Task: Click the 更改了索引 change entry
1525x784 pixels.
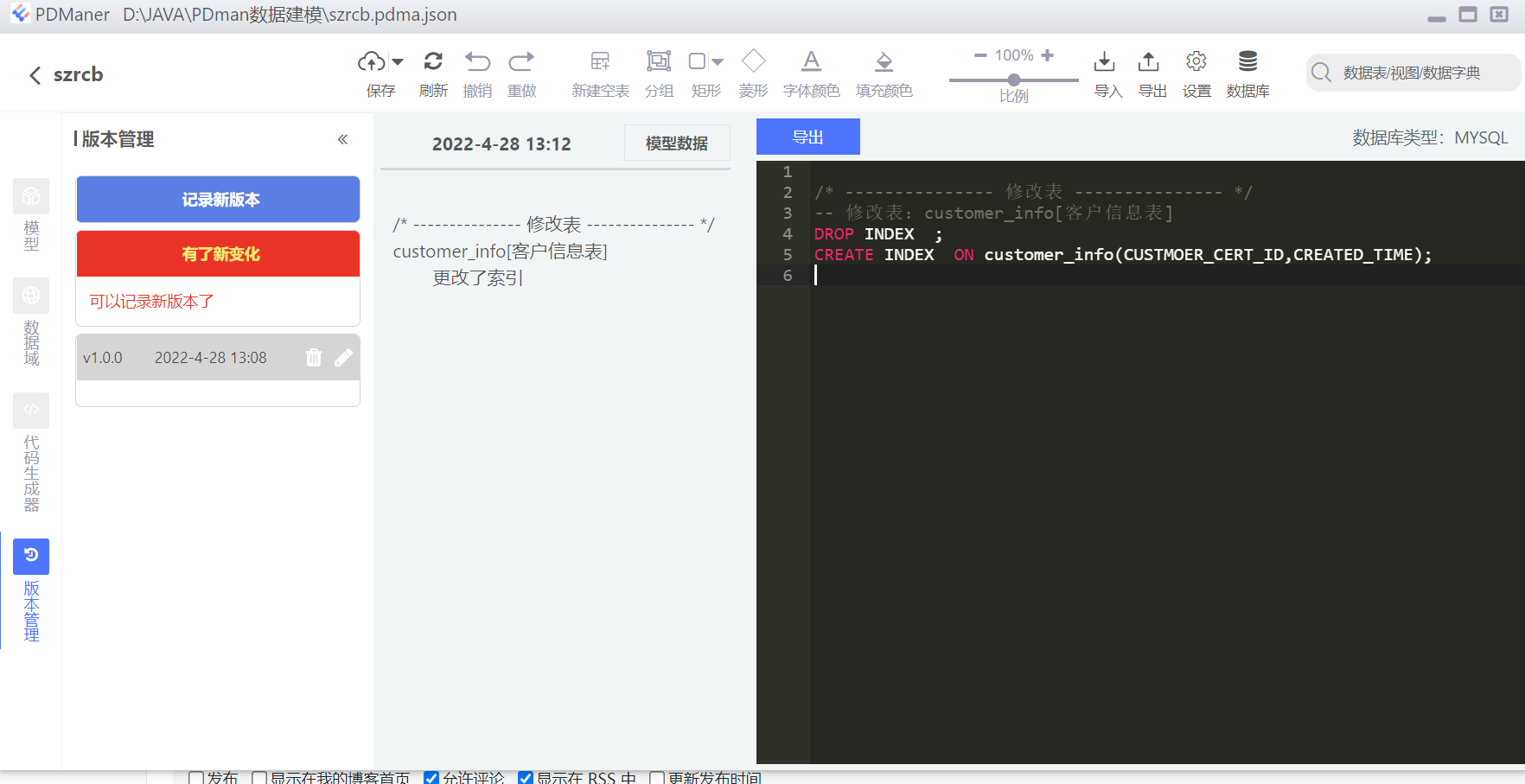Action: click(477, 277)
